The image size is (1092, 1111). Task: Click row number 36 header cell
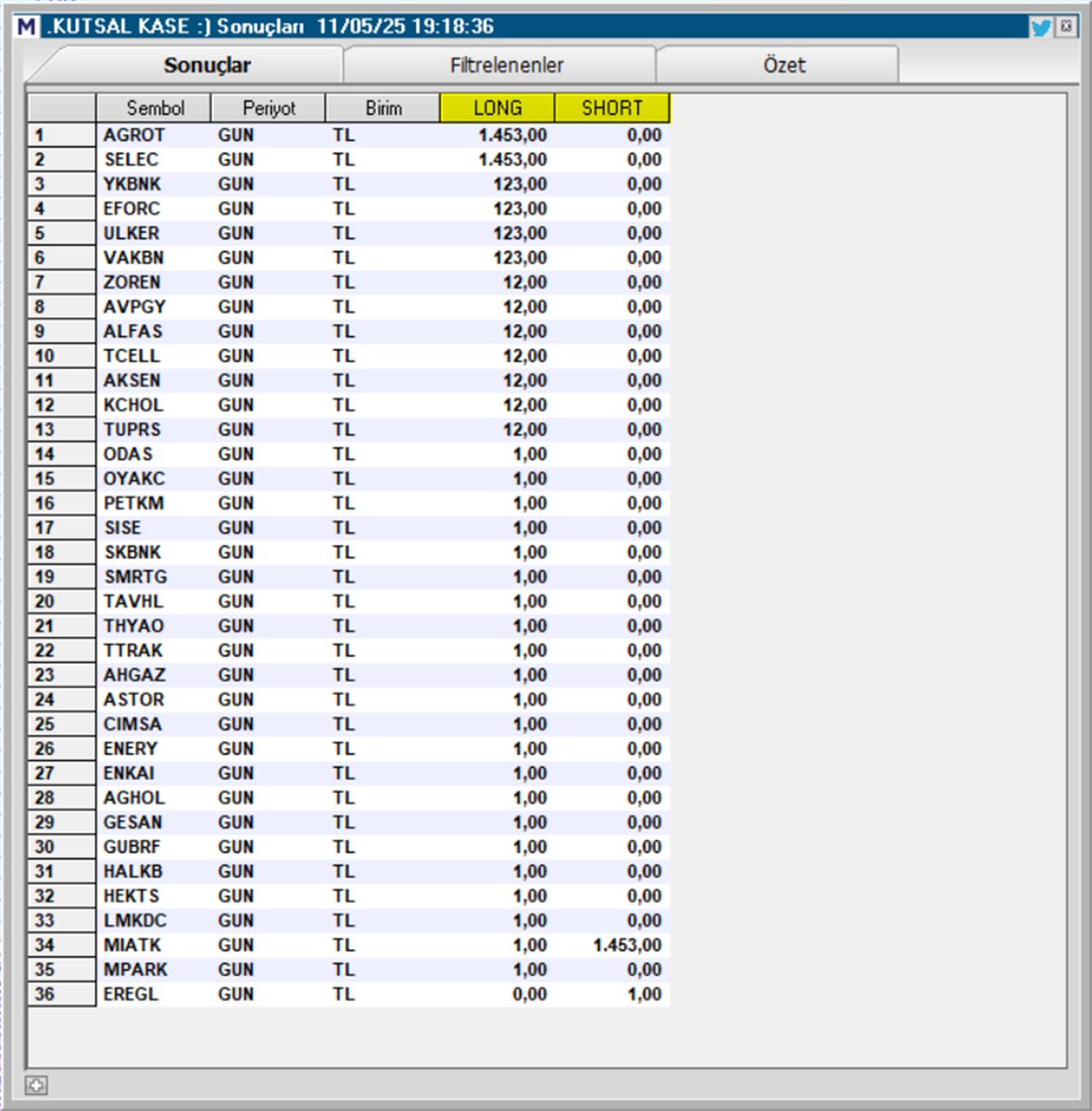pos(61,993)
